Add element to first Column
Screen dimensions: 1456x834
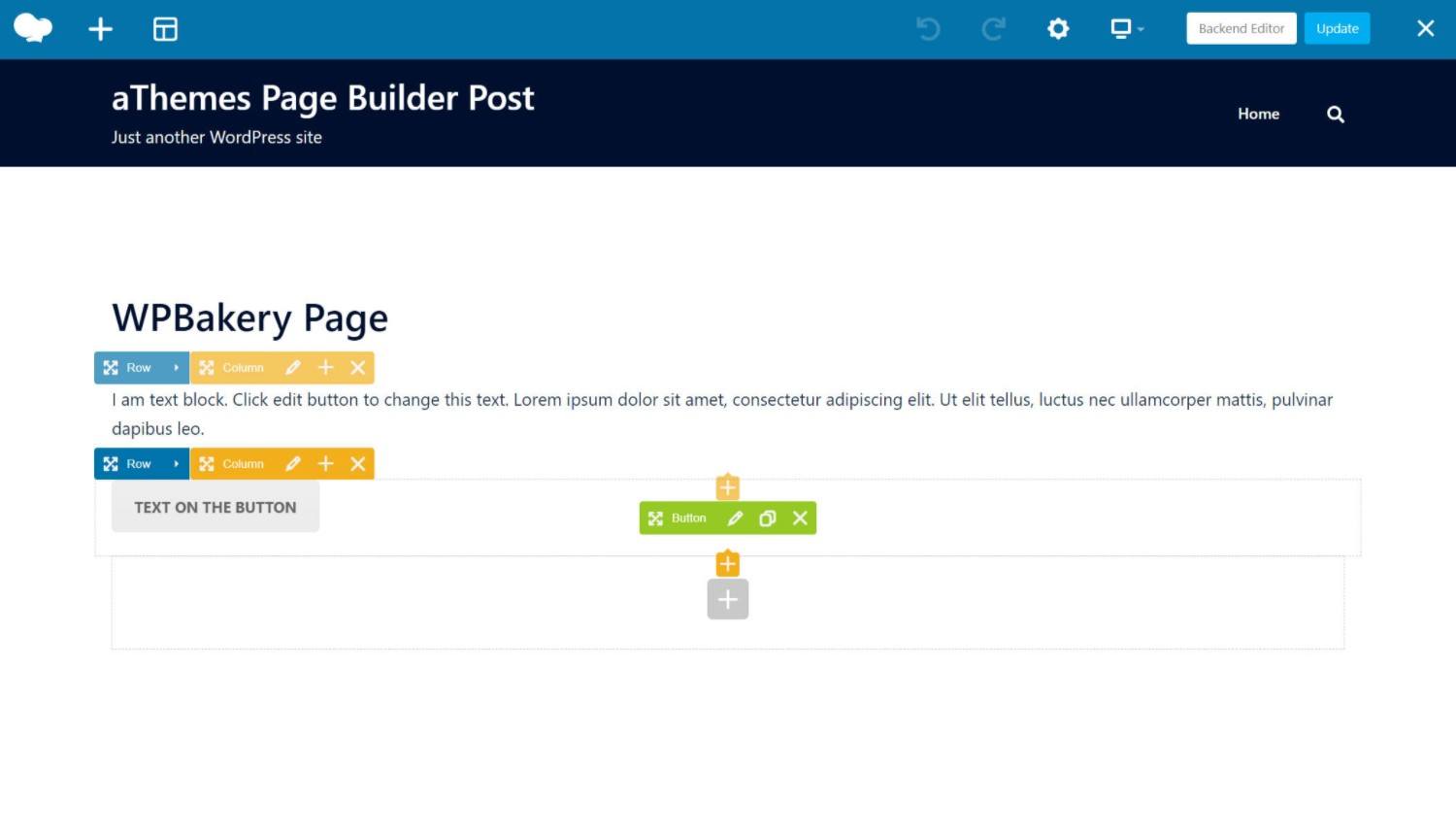tap(325, 368)
